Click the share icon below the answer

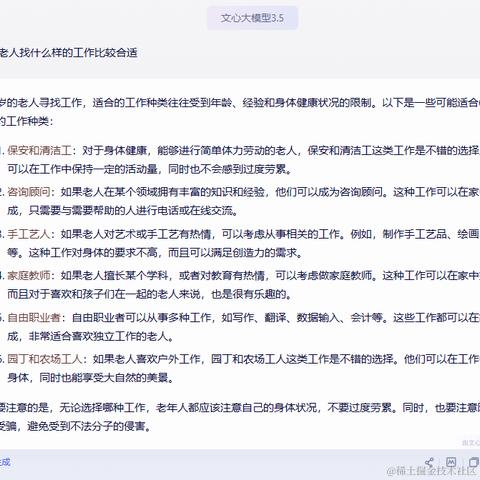click(x=429, y=462)
